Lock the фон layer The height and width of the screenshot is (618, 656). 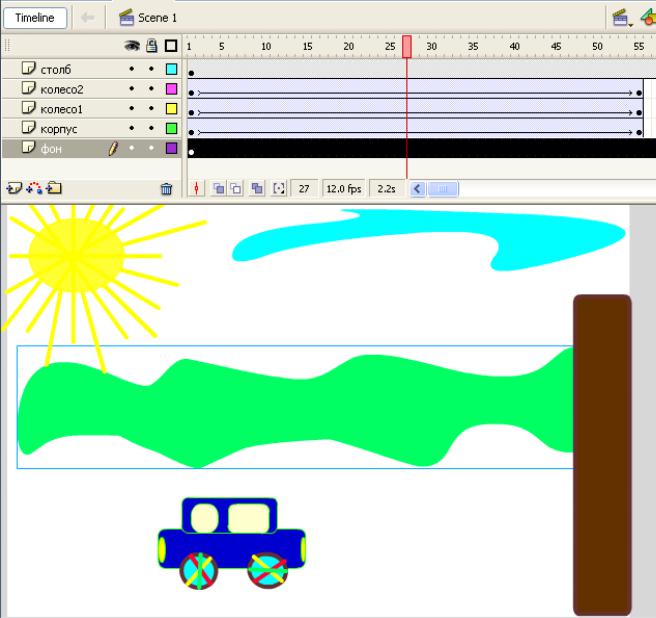click(151, 148)
